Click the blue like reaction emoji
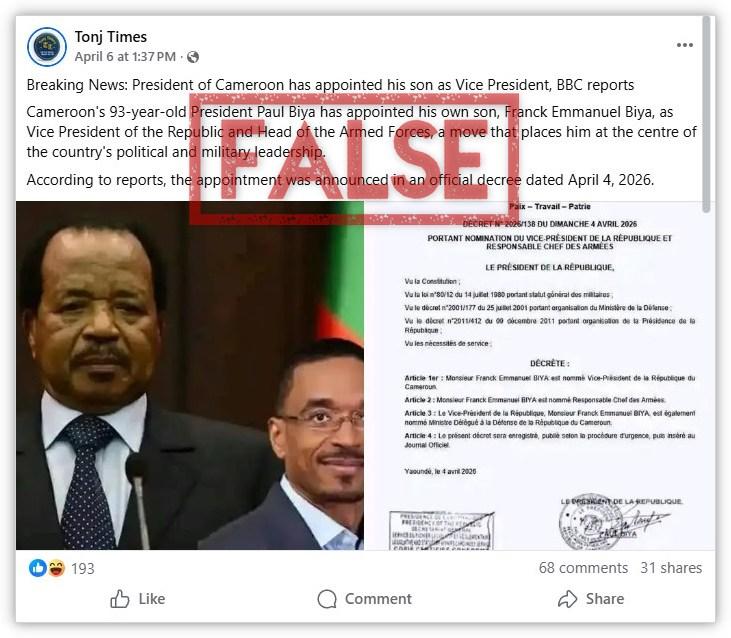This screenshot has width=731, height=638. tap(38, 568)
